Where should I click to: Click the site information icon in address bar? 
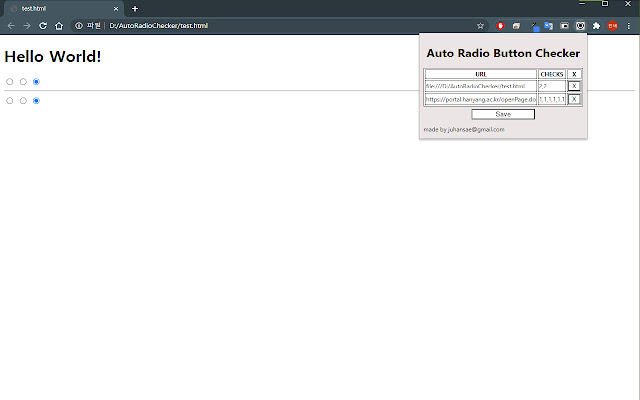tap(79, 25)
